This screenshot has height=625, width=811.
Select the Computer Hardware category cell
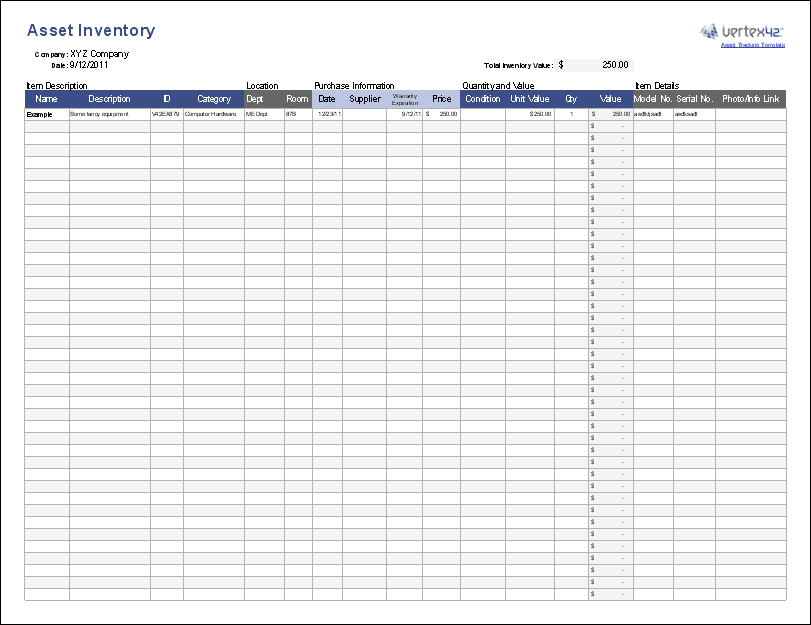point(210,114)
